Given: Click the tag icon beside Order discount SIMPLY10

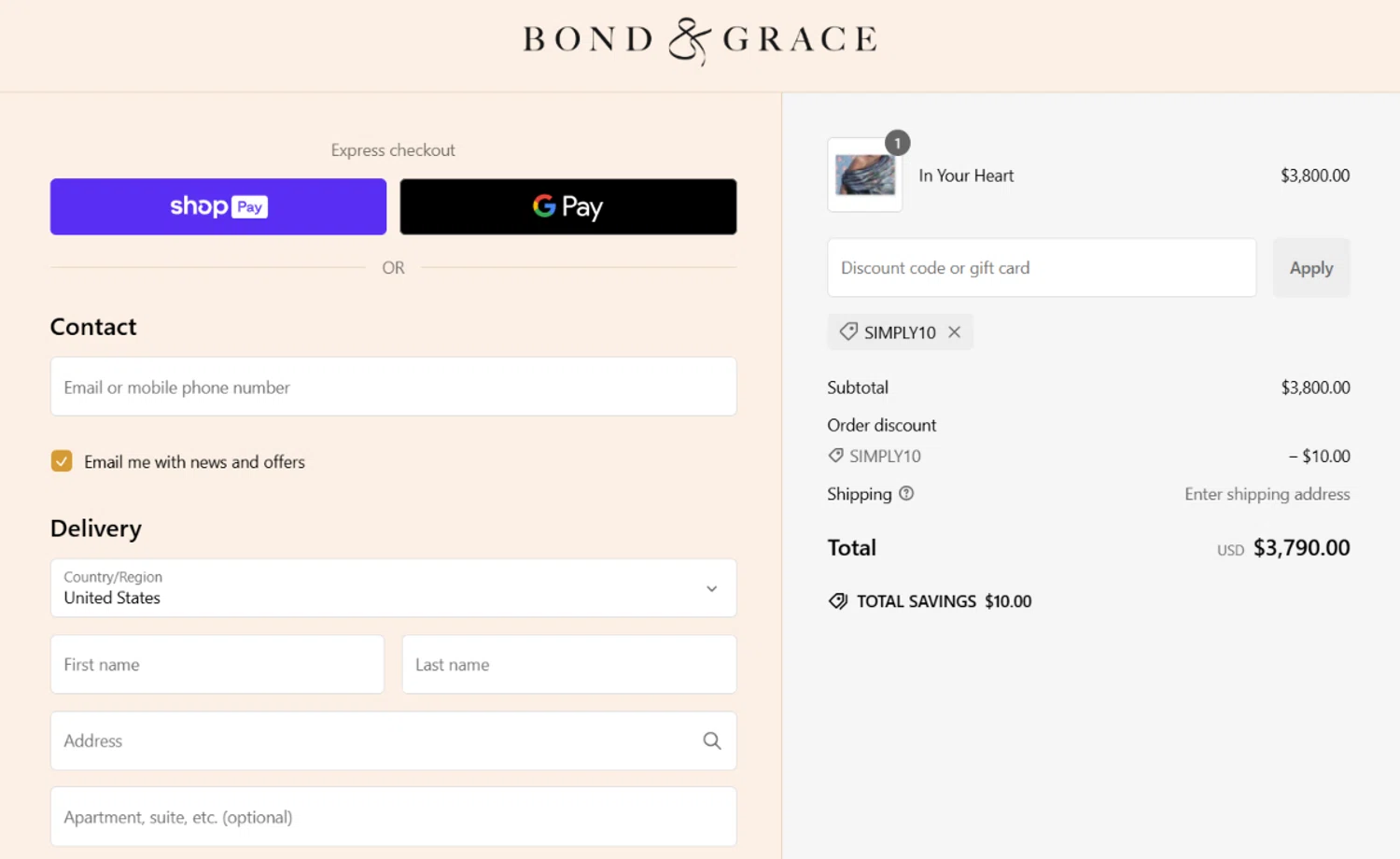Looking at the screenshot, I should (836, 456).
